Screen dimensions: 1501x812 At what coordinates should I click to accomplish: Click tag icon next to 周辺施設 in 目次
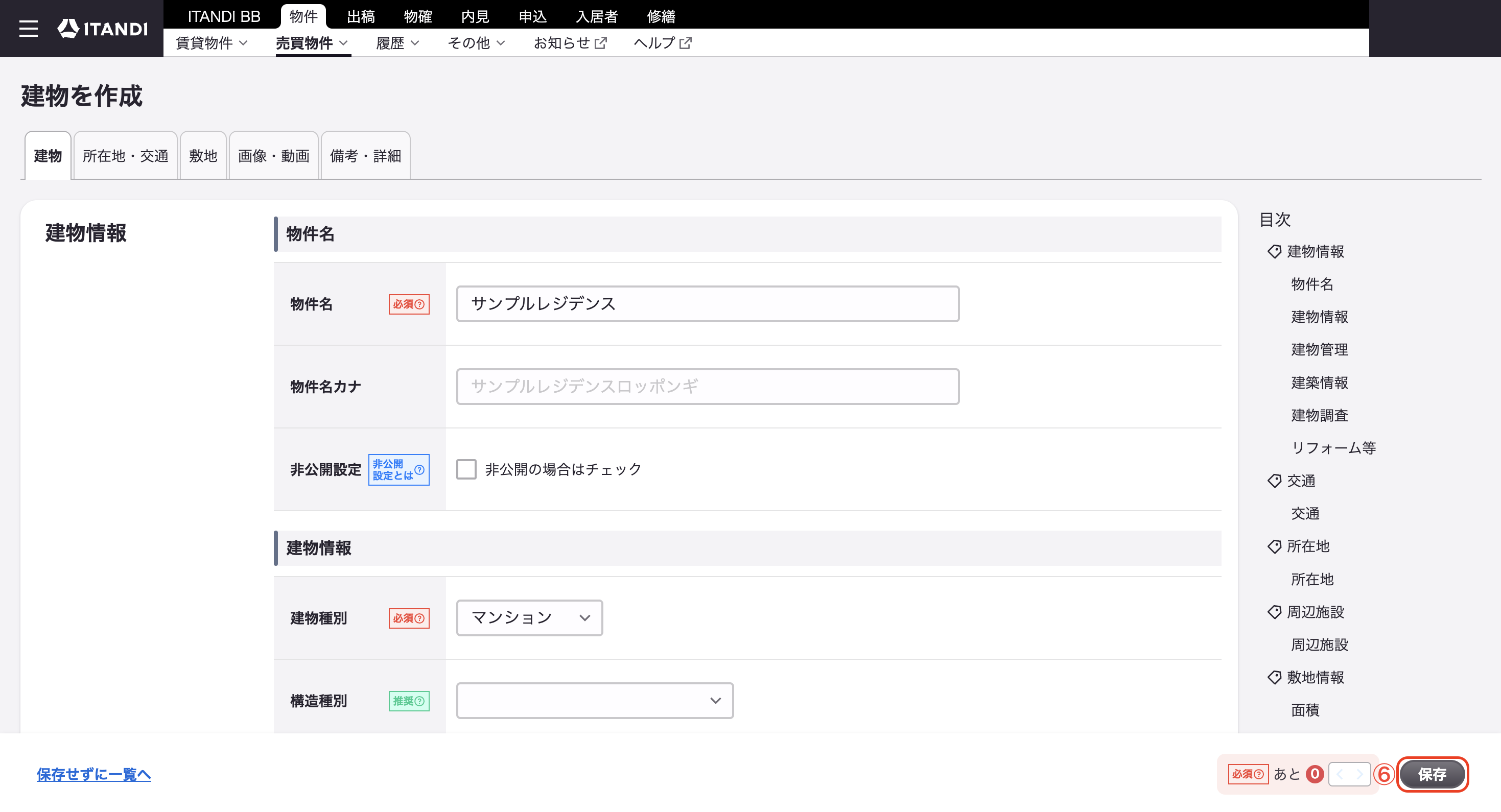pyautogui.click(x=1274, y=612)
